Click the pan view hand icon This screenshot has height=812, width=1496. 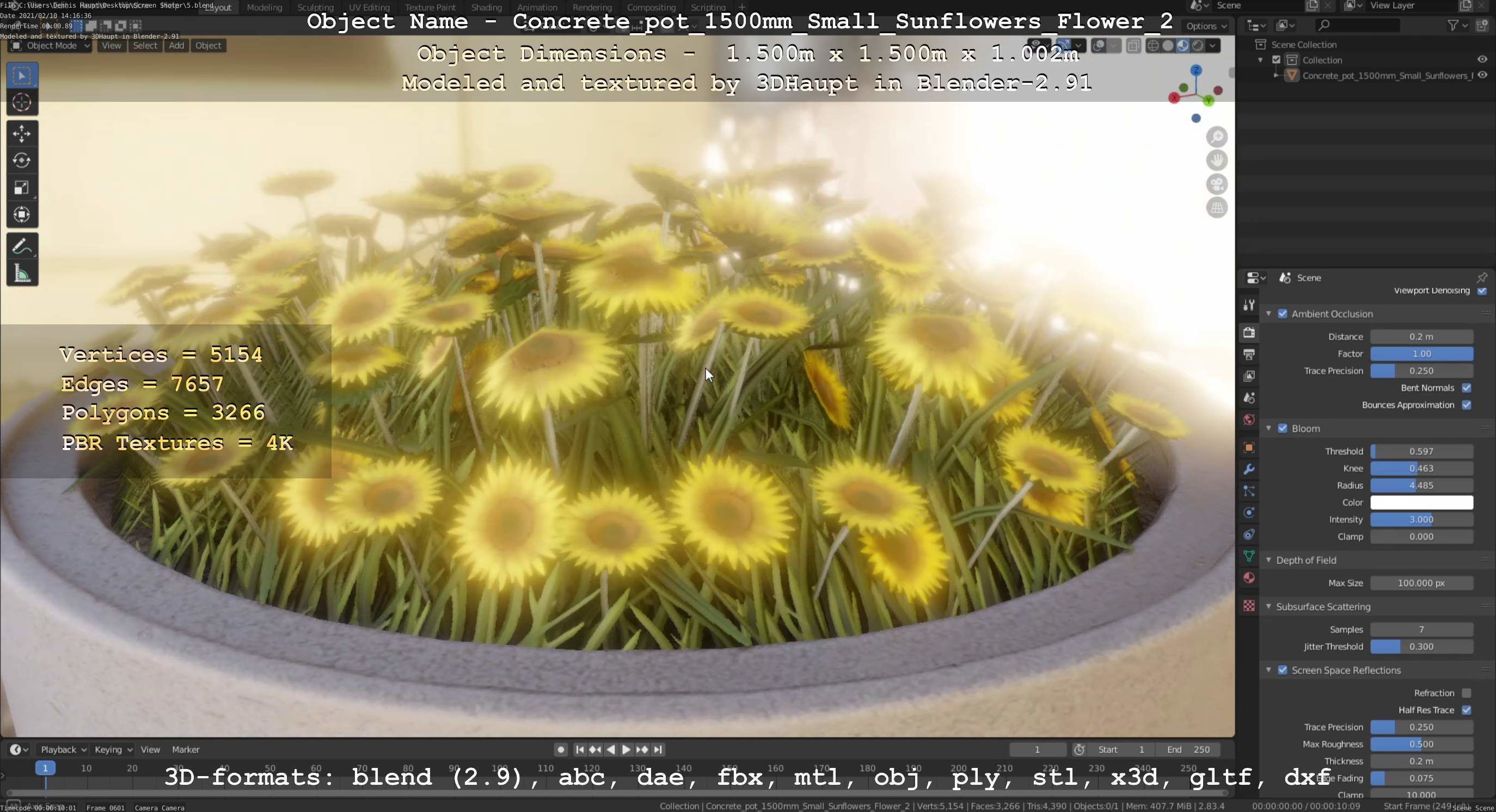[x=1217, y=161]
